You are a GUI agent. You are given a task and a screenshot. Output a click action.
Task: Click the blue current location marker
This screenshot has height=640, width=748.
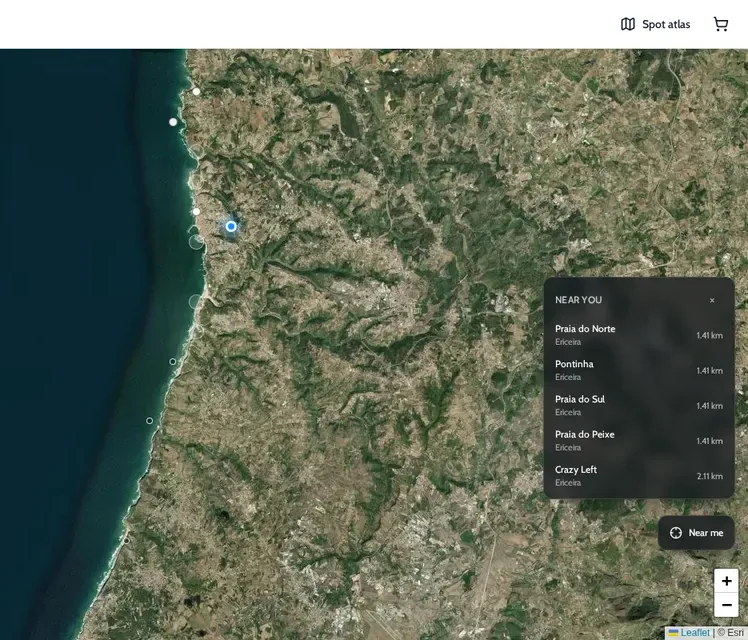(x=231, y=227)
